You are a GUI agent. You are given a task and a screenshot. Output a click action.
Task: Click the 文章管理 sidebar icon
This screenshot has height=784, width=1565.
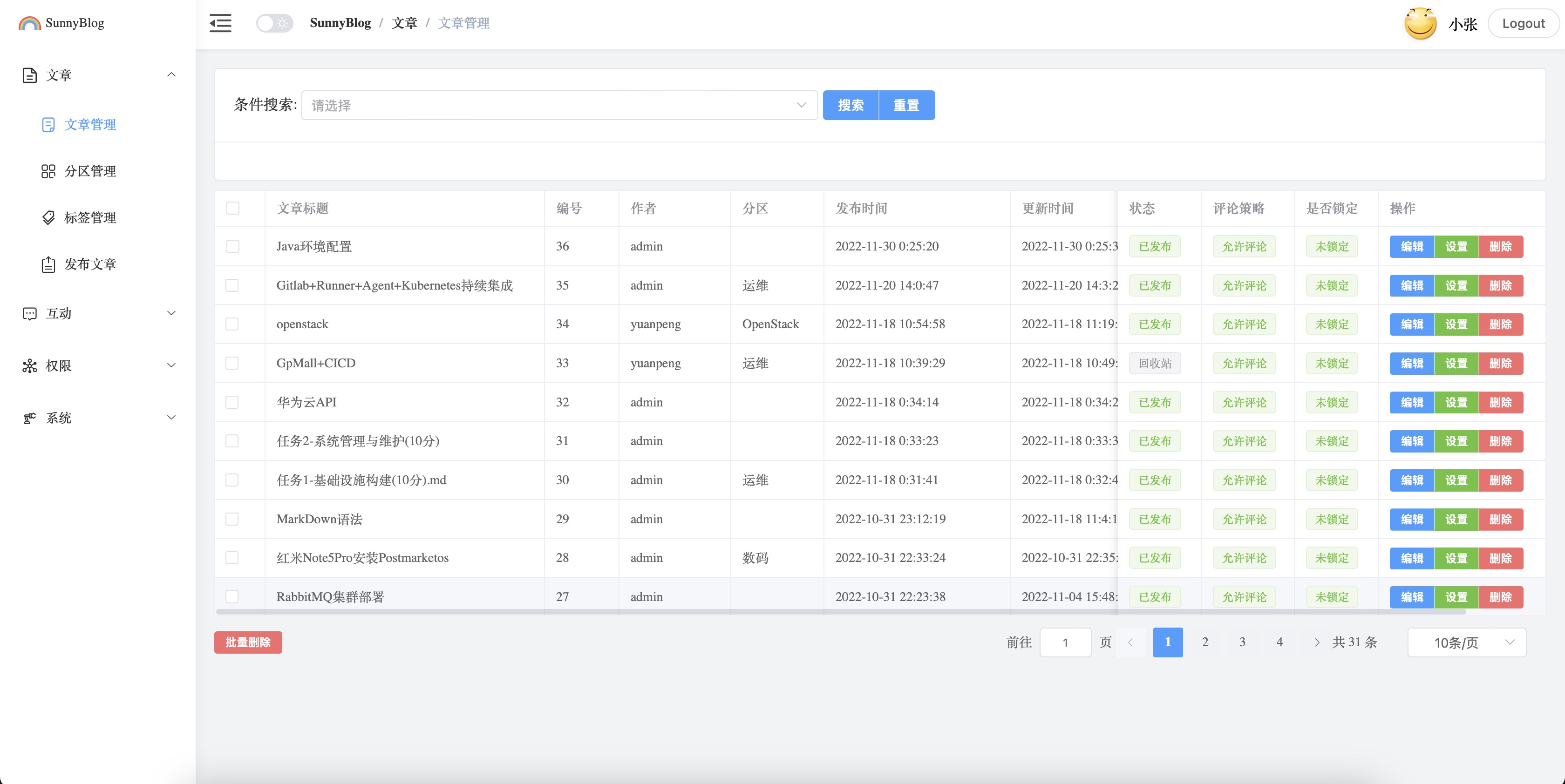click(48, 124)
